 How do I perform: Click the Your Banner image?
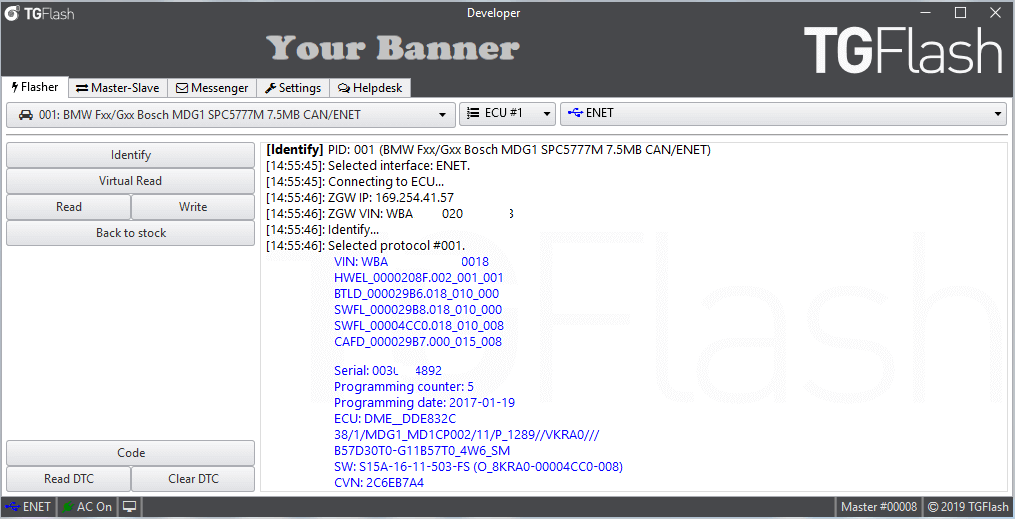(392, 48)
